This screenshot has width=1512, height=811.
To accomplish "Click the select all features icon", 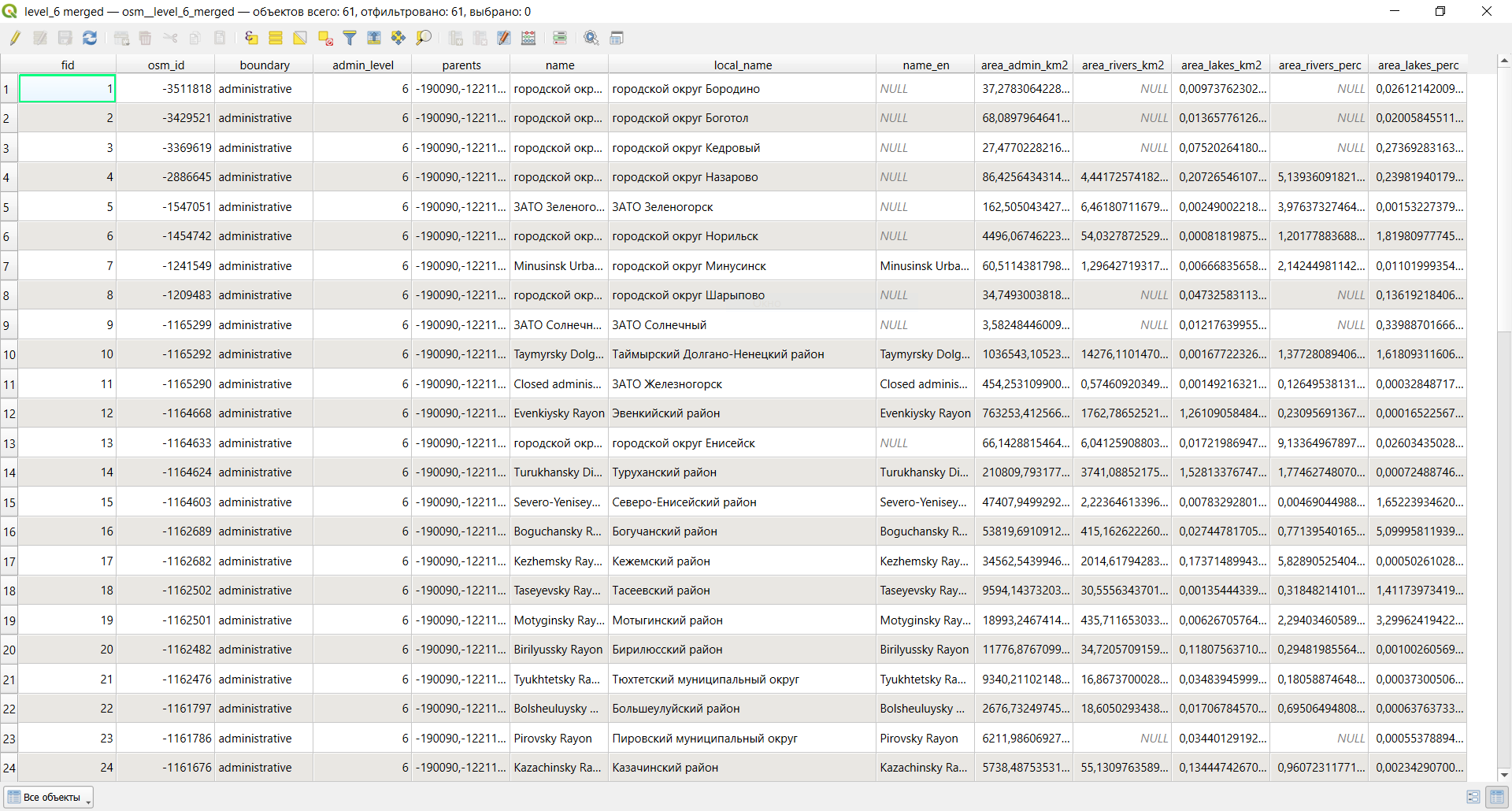I will click(x=276, y=38).
